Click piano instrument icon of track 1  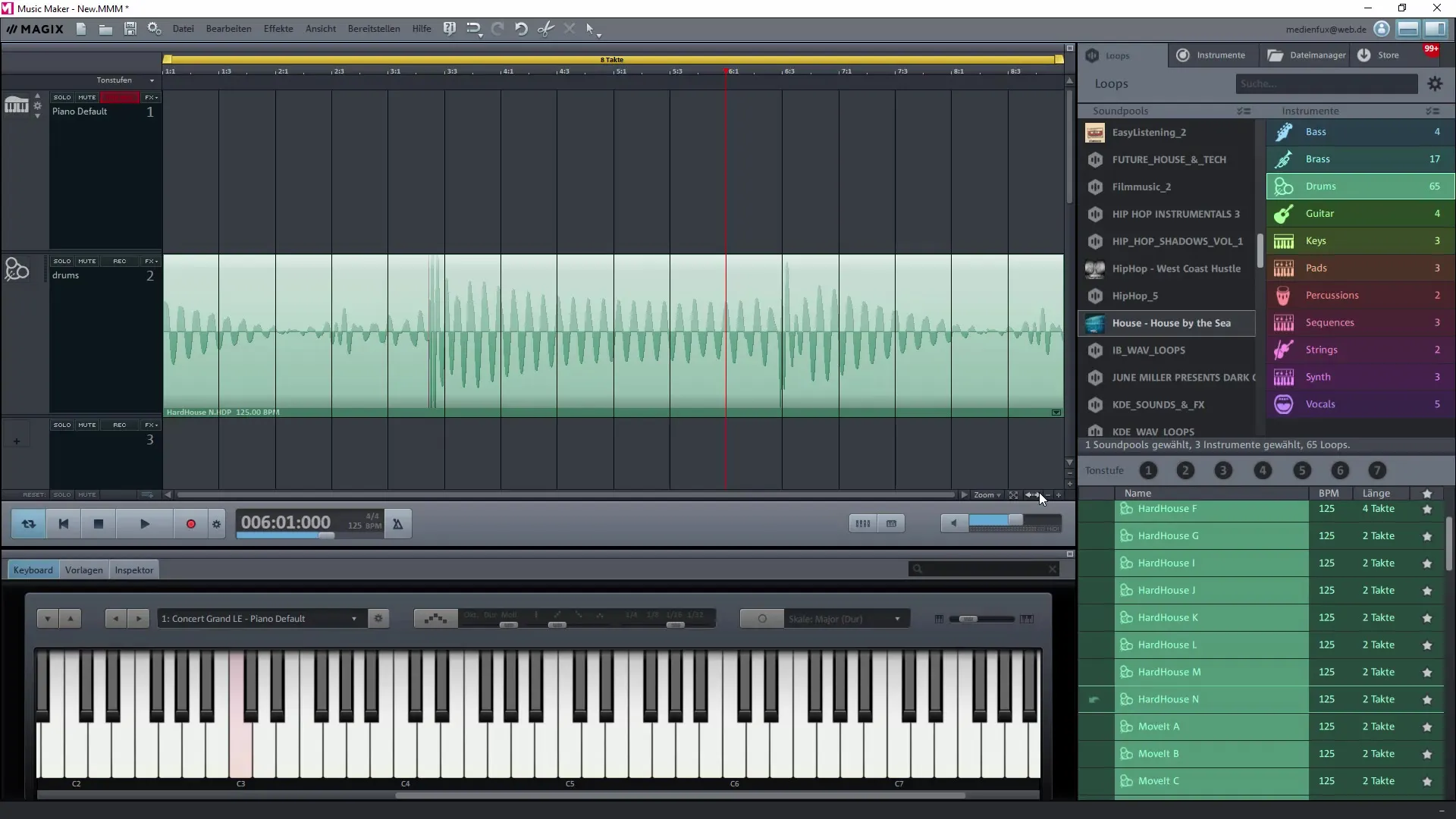coord(17,105)
